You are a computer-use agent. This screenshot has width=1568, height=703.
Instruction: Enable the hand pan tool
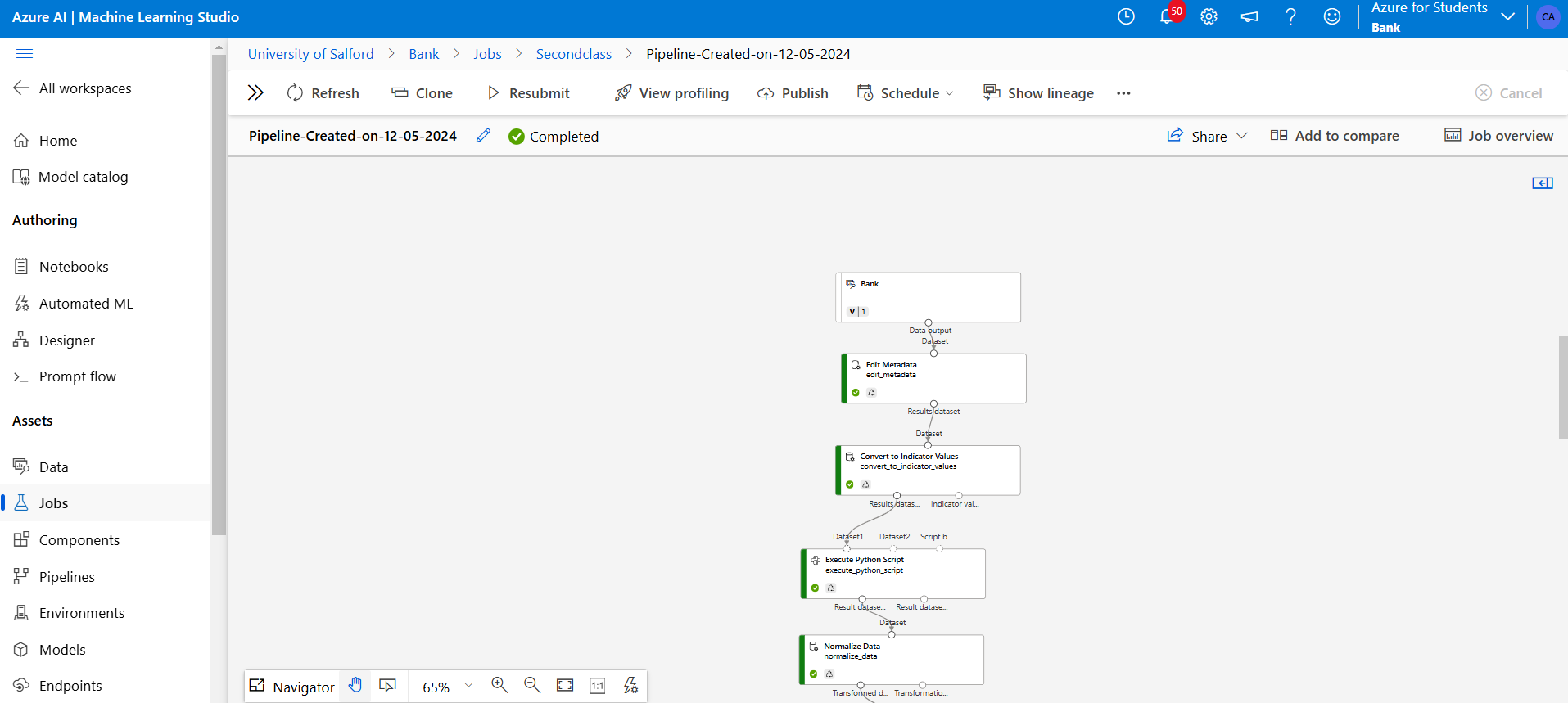tap(355, 686)
